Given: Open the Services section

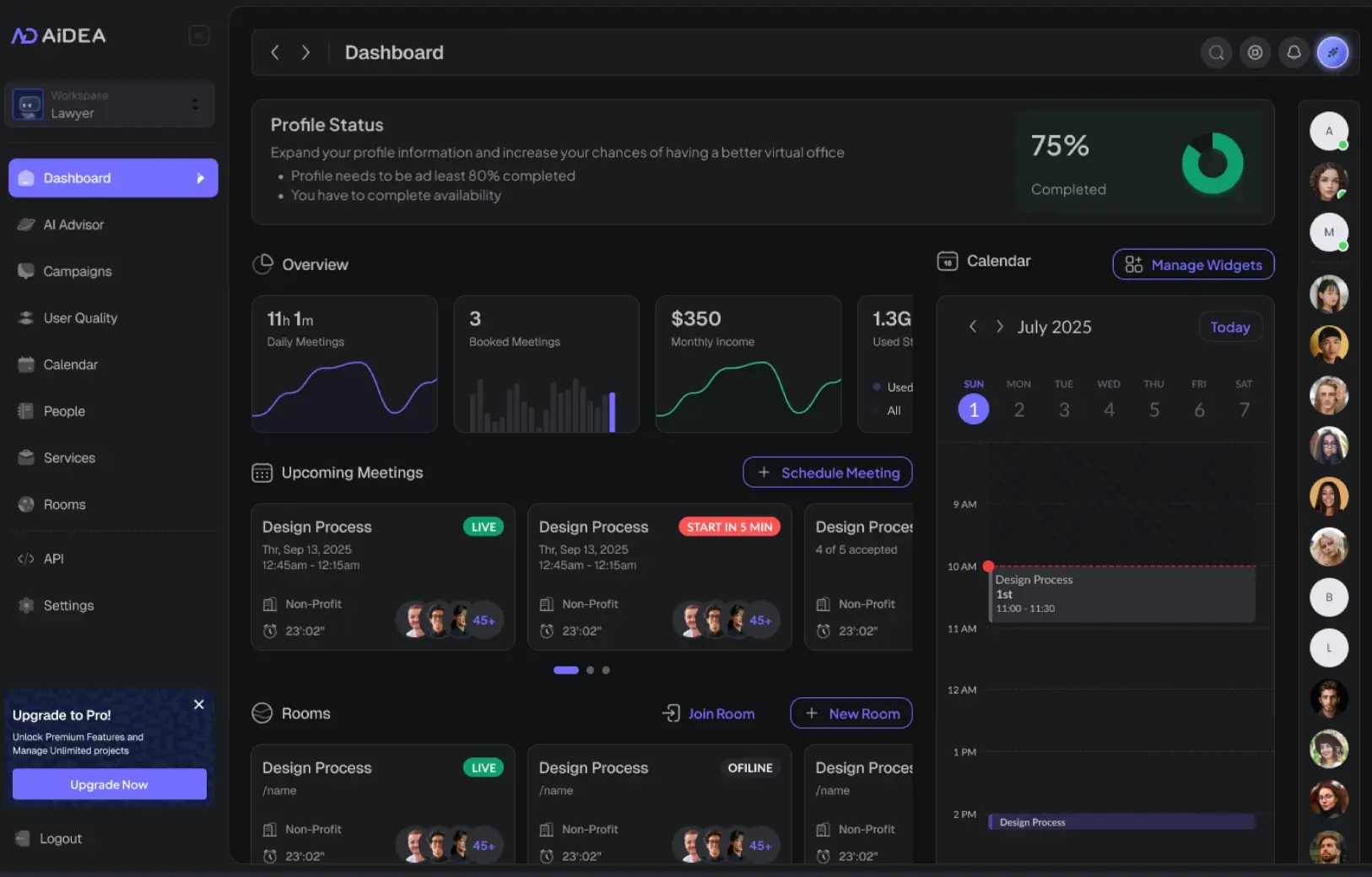Looking at the screenshot, I should [x=68, y=457].
